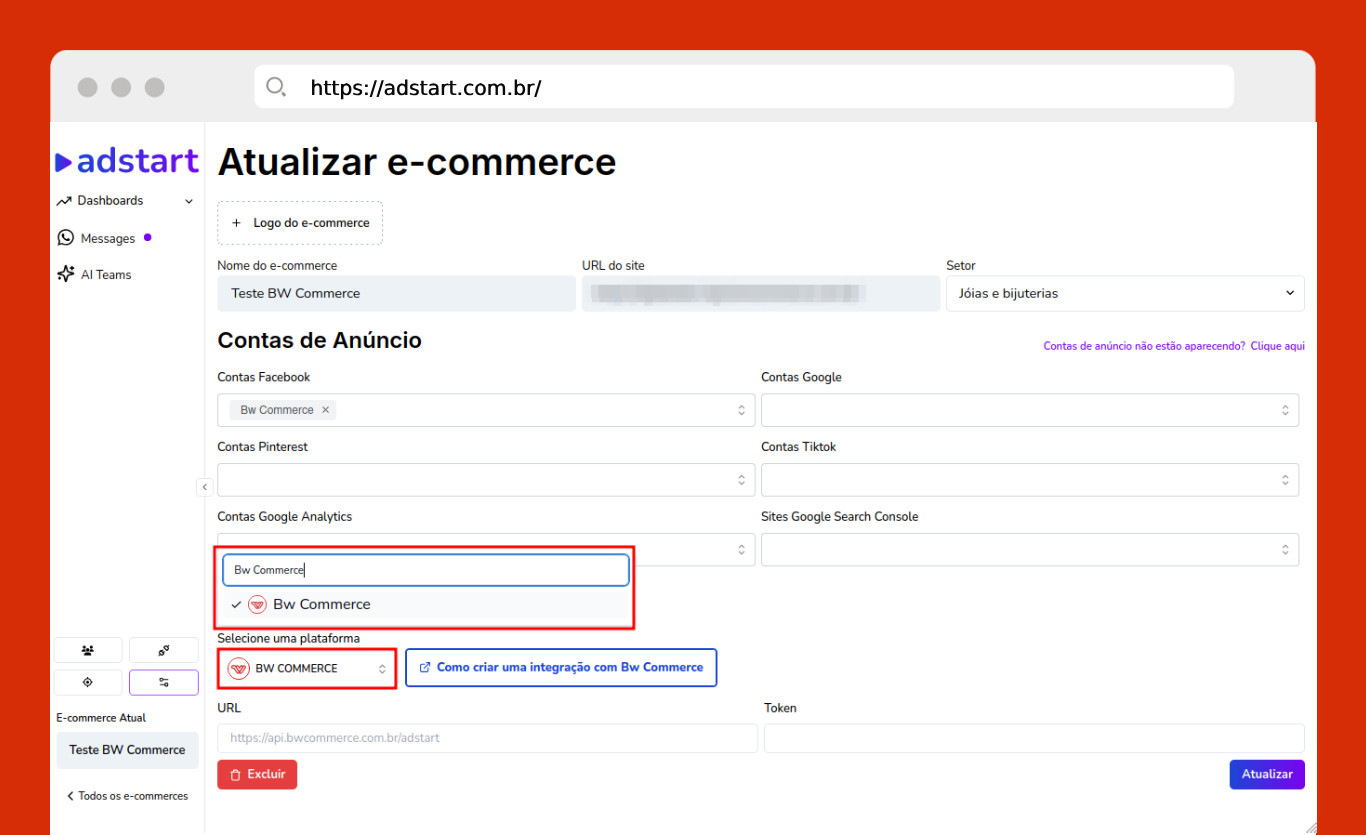
Task: Open Messages in the sidebar
Action: pos(104,238)
